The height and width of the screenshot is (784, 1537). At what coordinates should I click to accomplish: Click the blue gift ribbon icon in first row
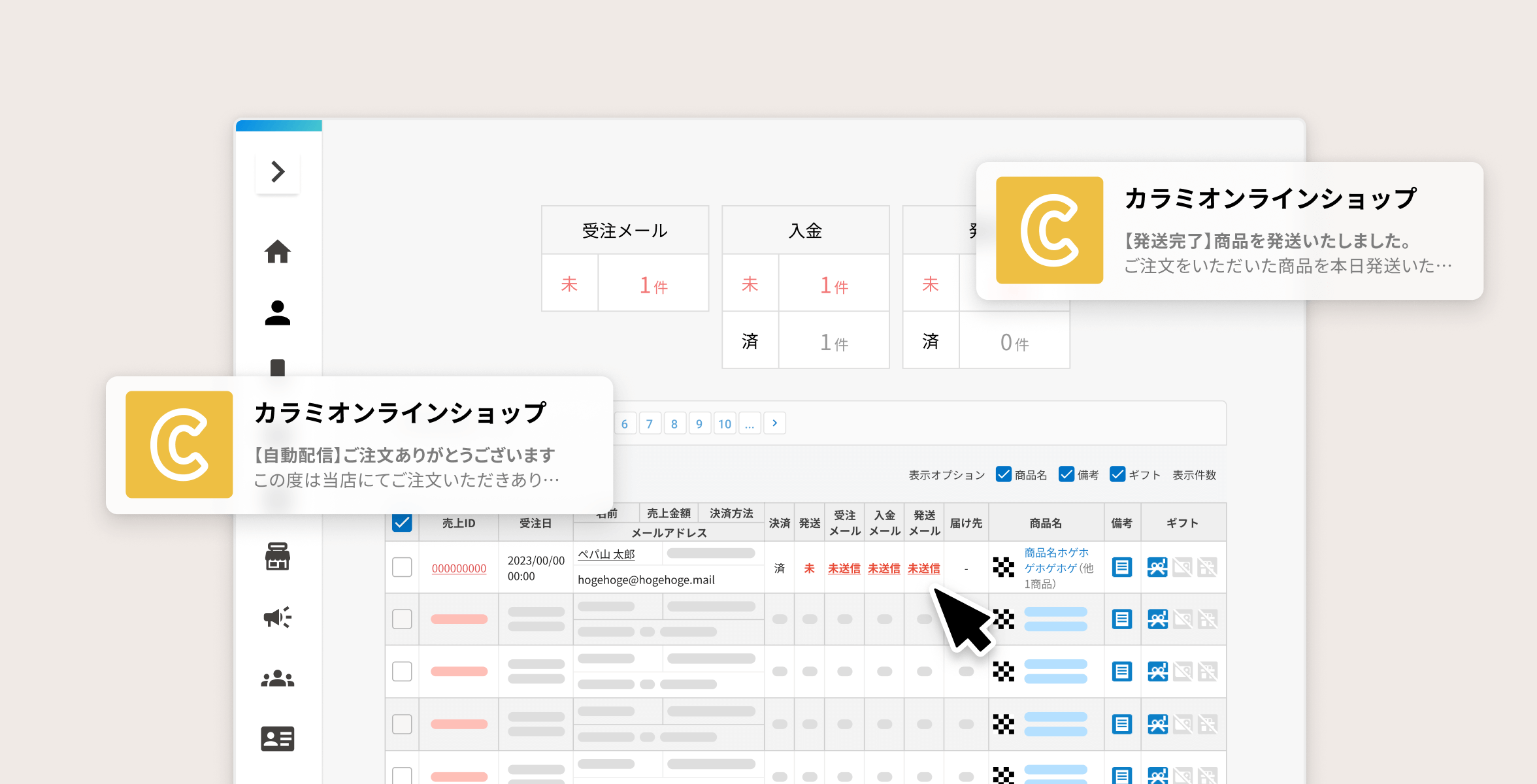[x=1157, y=567]
